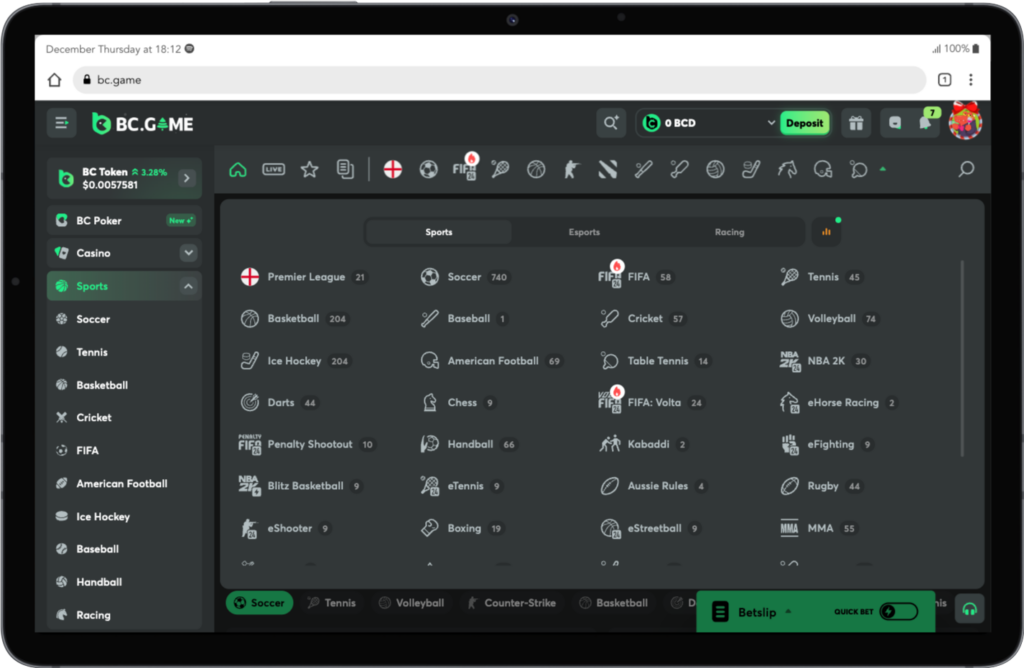This screenshot has height=668, width=1024.
Task: Open favorites via the star icon
Action: [x=310, y=170]
